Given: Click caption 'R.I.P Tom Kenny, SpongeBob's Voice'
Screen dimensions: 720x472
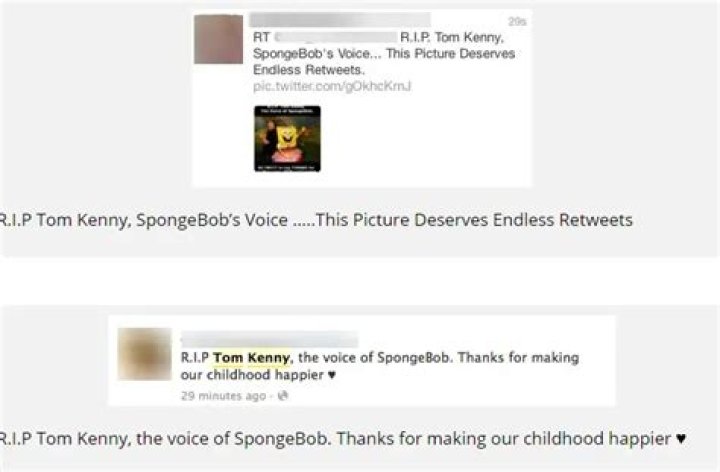Looking at the screenshot, I should click(x=144, y=220).
